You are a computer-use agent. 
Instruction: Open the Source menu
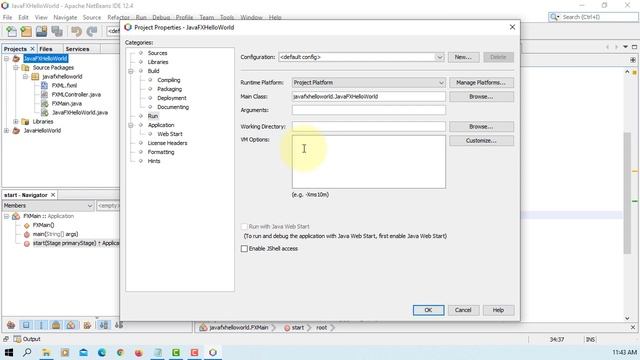coord(92,18)
